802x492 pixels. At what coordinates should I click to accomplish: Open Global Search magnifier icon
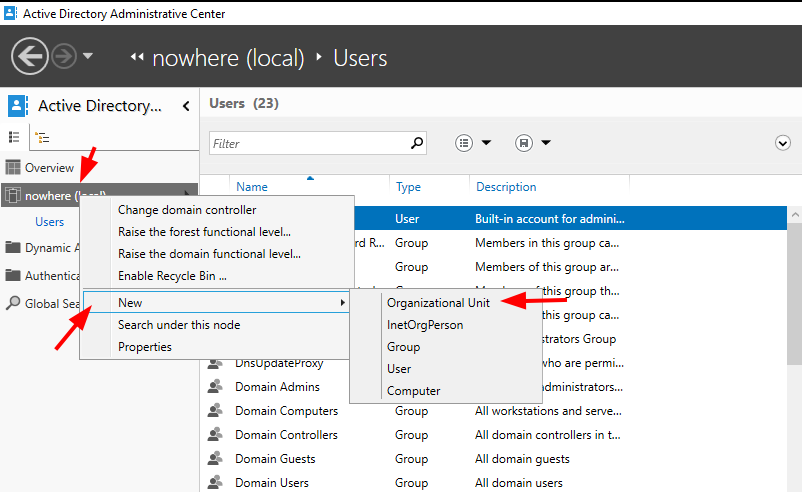tap(13, 303)
